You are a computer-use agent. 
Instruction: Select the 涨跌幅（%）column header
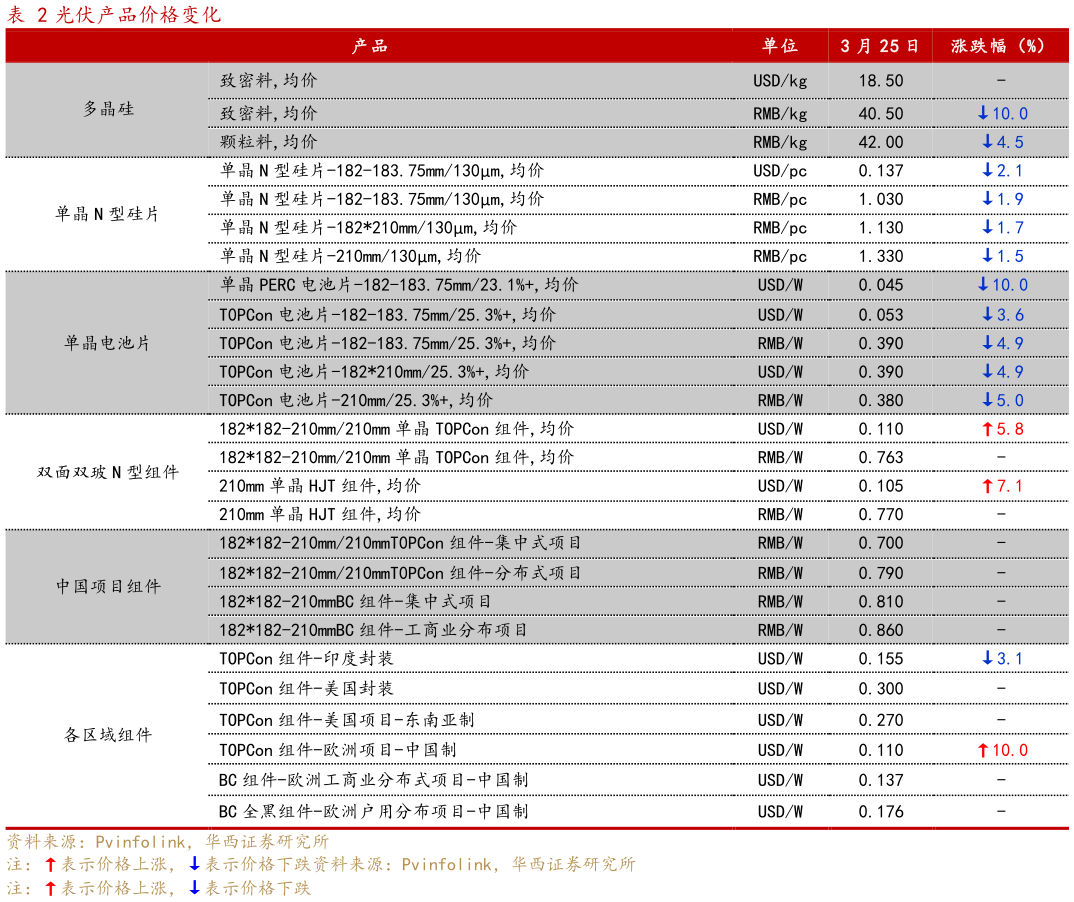click(1000, 46)
